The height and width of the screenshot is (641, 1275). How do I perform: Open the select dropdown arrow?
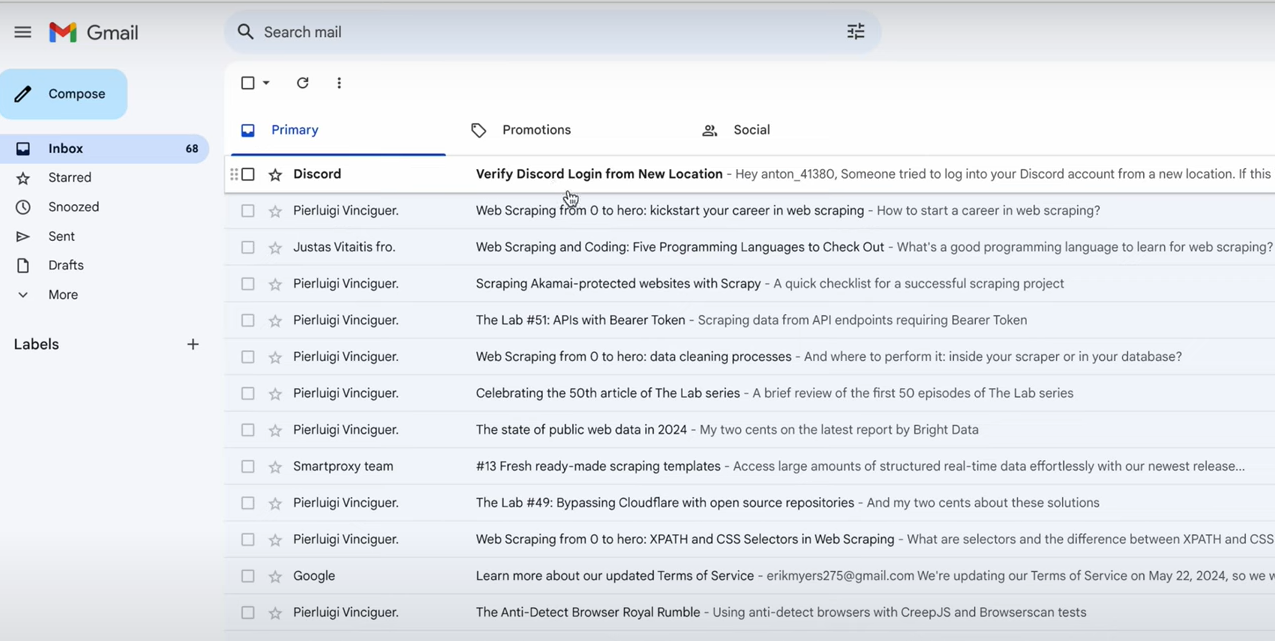[x=266, y=83]
